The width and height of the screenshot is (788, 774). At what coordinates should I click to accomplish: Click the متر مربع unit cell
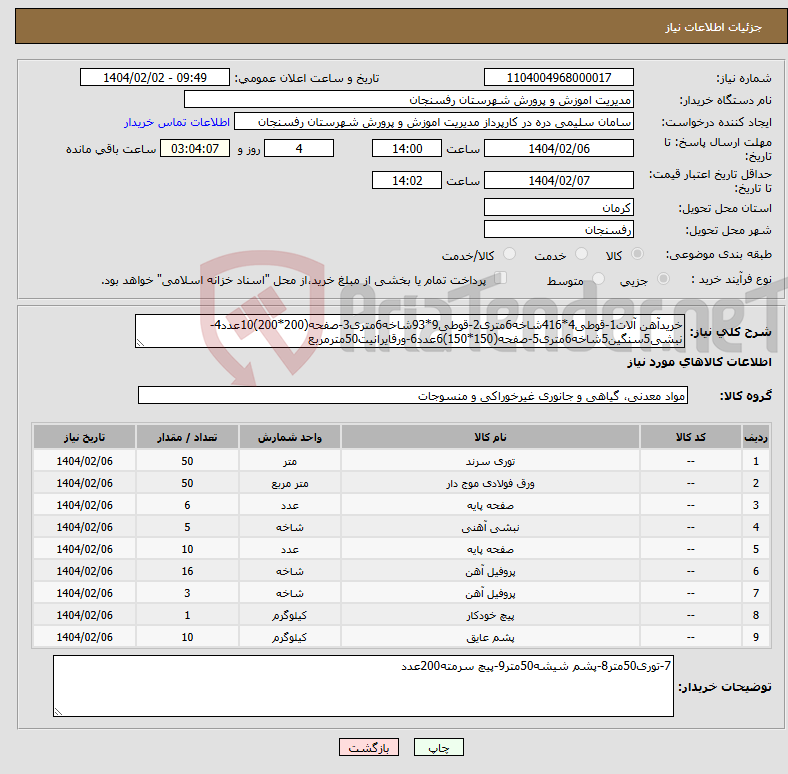point(290,483)
